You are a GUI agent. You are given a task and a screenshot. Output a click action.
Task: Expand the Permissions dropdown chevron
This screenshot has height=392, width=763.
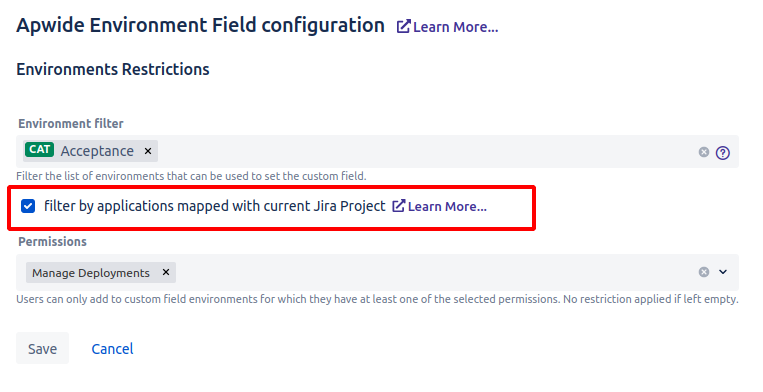(723, 272)
